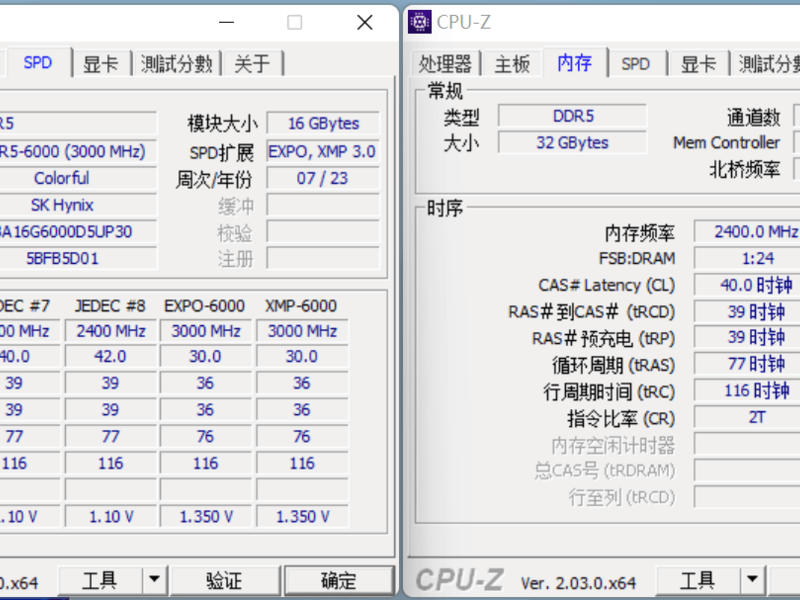This screenshot has width=800, height=600.
Task: Click the 16 GBytes module size field
Action: [x=323, y=123]
